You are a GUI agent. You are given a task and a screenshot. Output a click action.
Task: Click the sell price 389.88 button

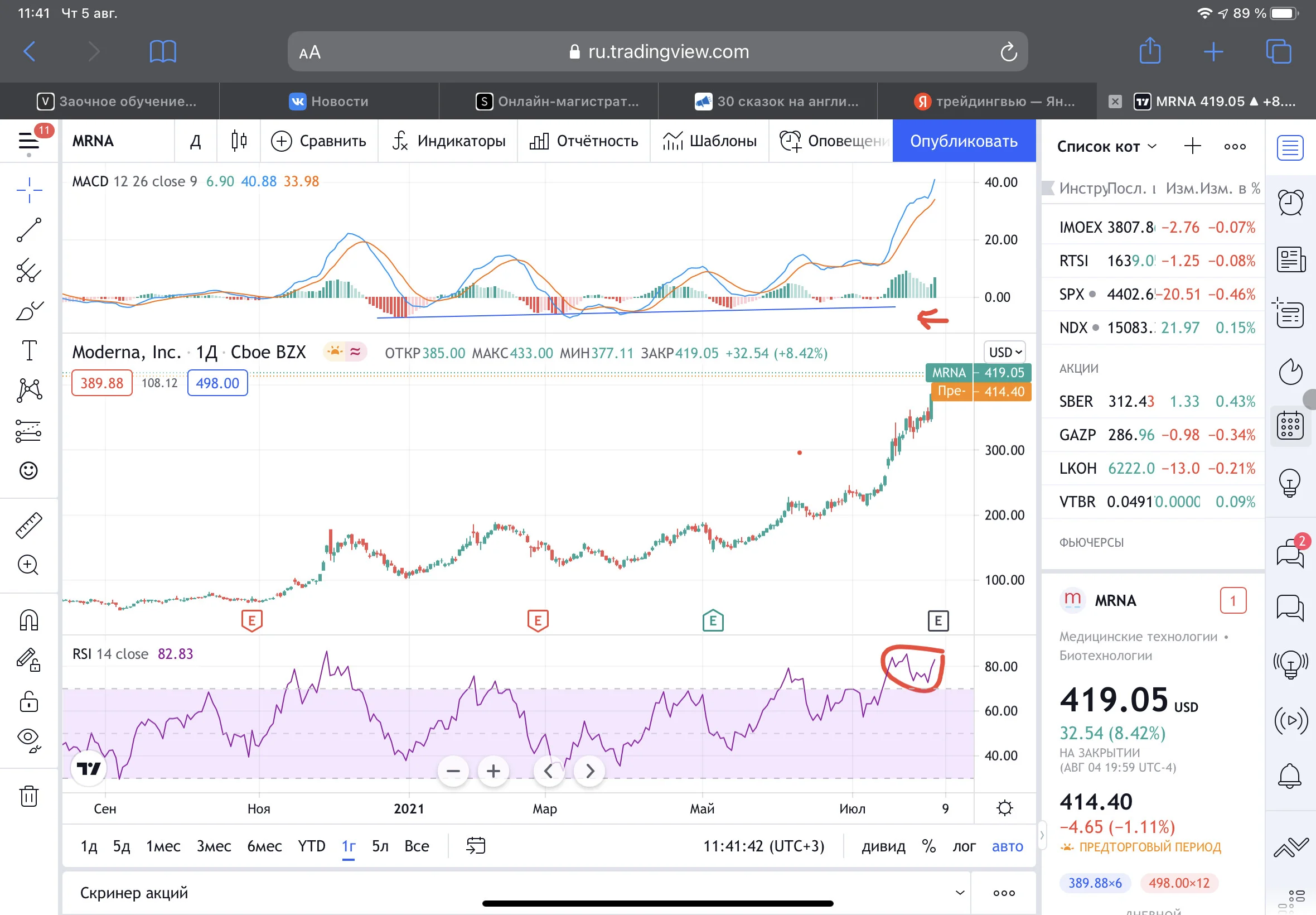[101, 383]
